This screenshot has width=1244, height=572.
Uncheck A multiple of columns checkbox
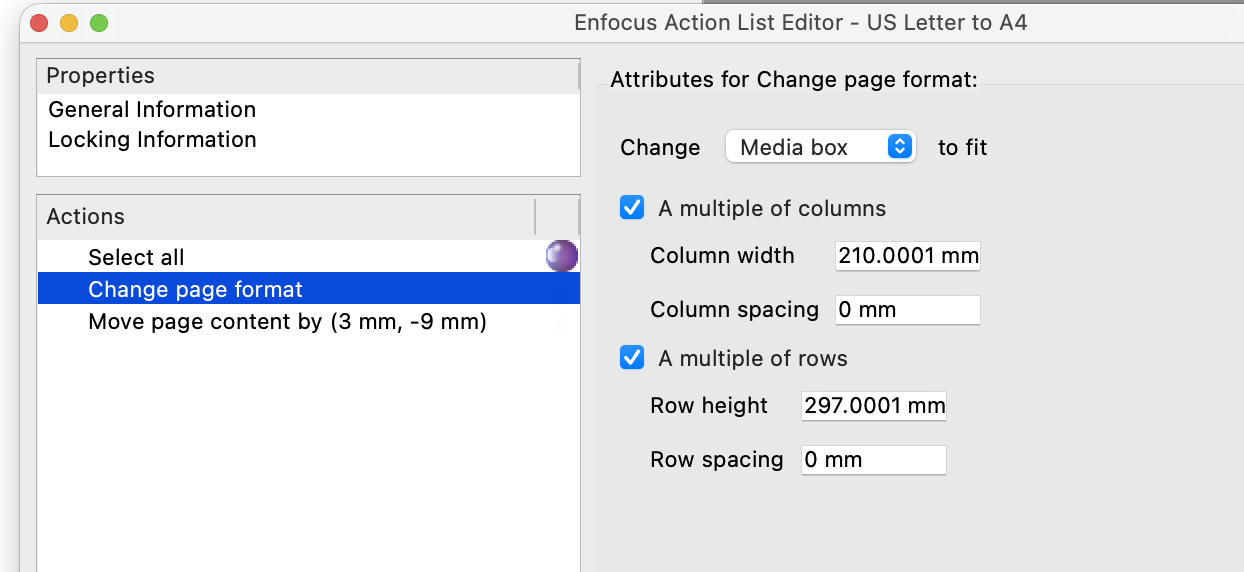click(x=632, y=208)
